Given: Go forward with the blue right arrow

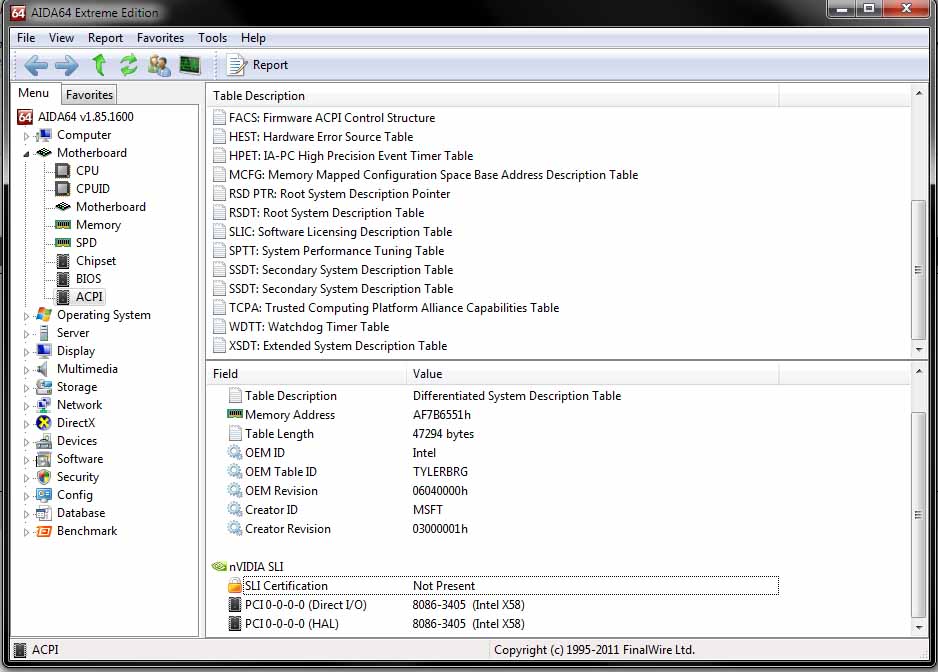Looking at the screenshot, I should pos(66,65).
